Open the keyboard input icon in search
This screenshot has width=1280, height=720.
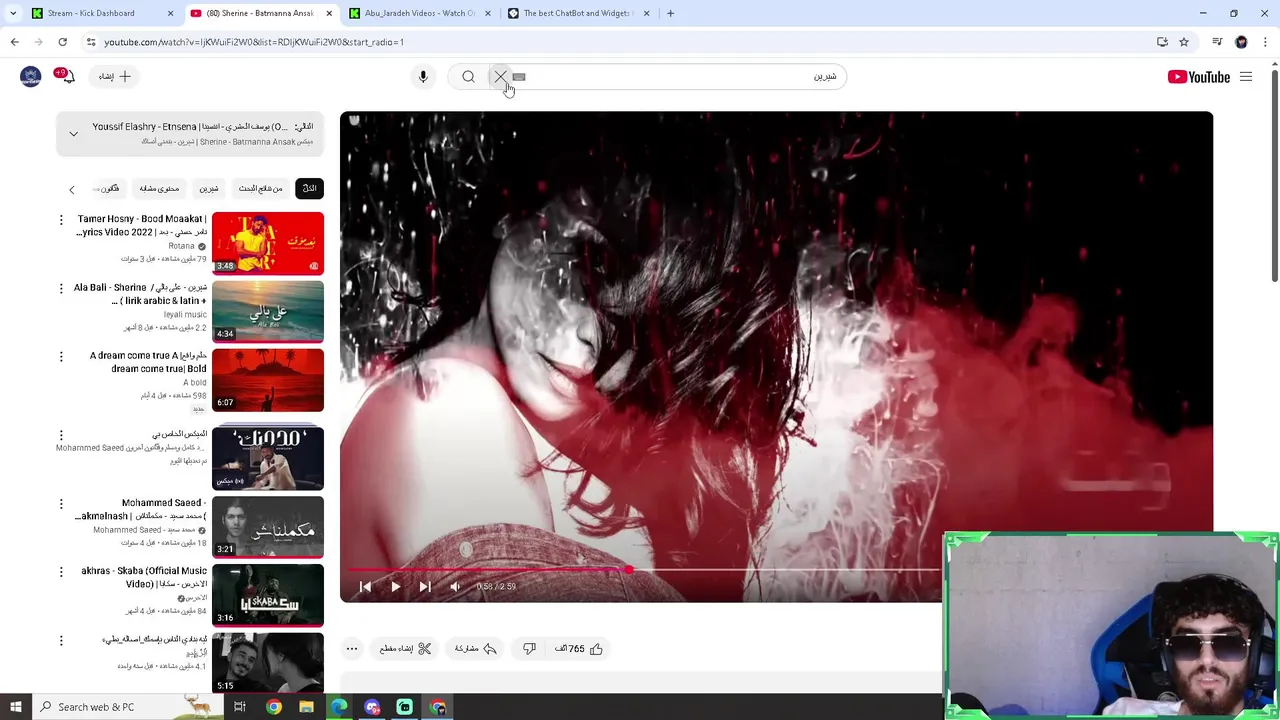pyautogui.click(x=519, y=77)
